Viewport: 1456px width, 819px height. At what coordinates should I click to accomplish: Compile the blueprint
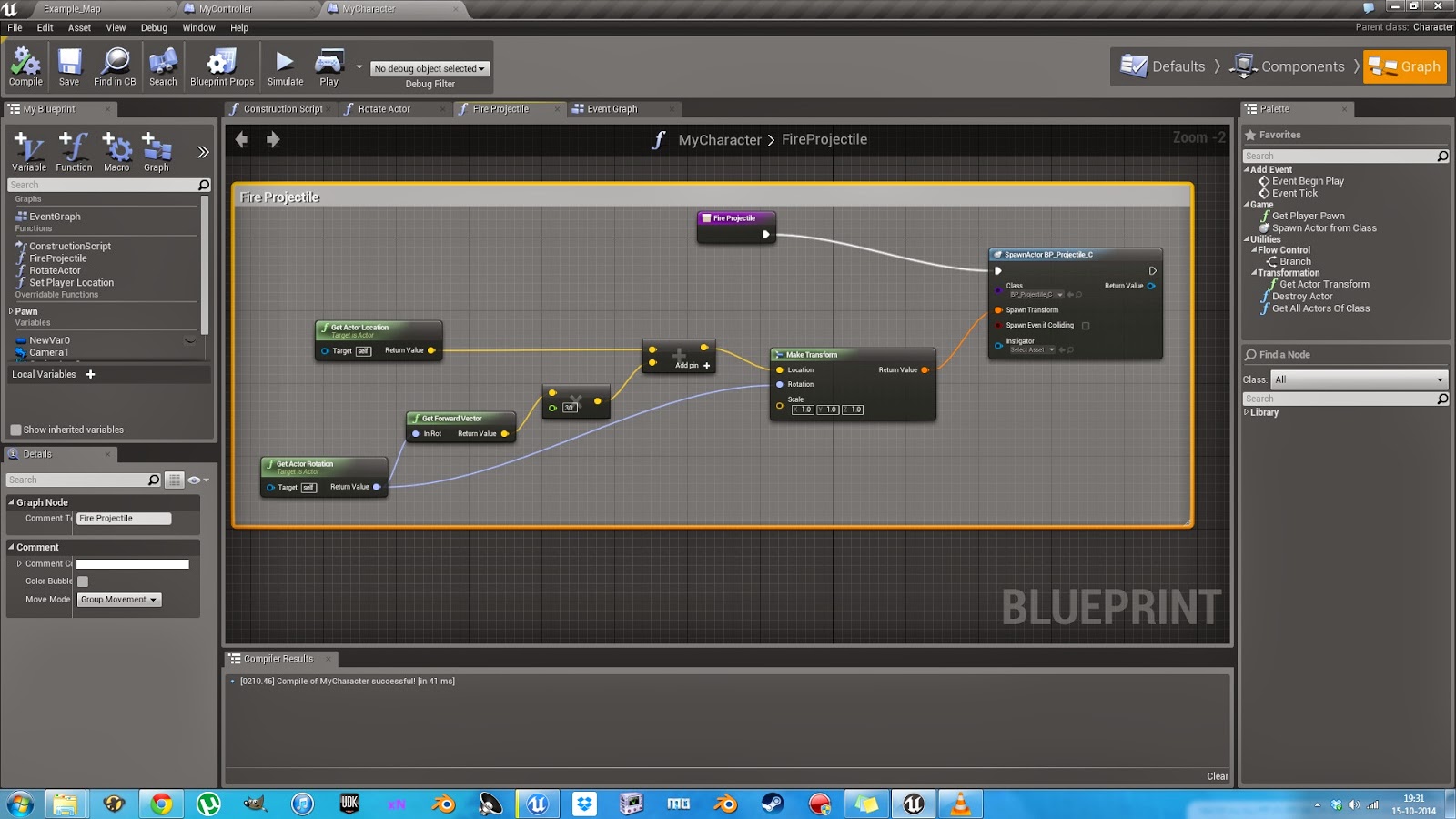pyautogui.click(x=25, y=66)
